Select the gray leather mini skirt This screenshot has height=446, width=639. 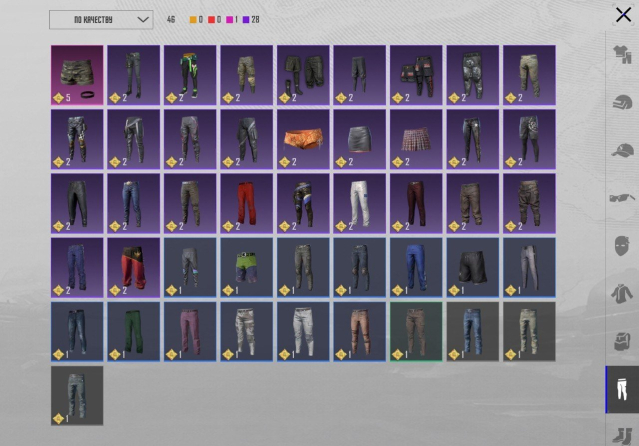point(359,139)
